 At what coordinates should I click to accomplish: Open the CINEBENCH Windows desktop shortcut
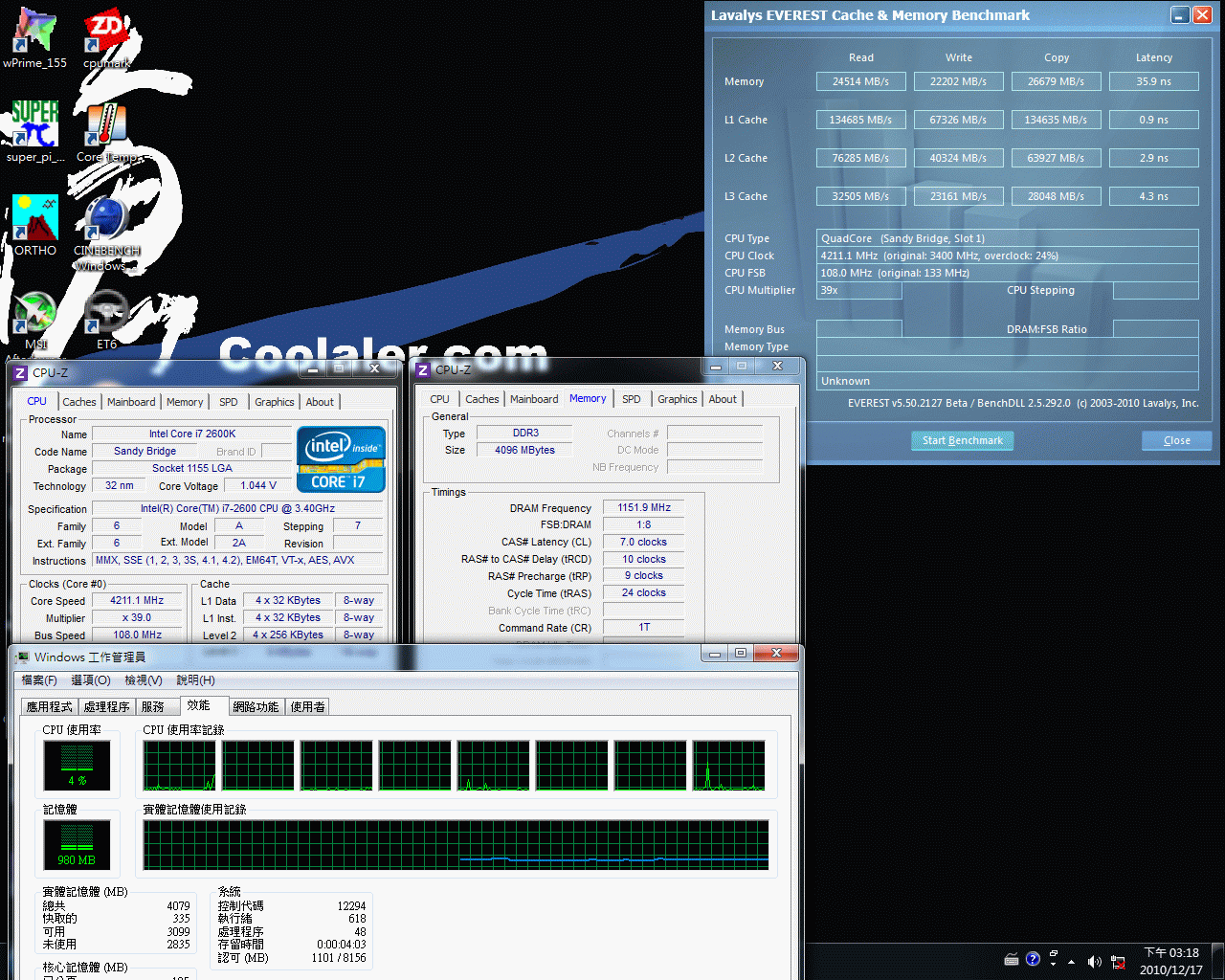106,234
